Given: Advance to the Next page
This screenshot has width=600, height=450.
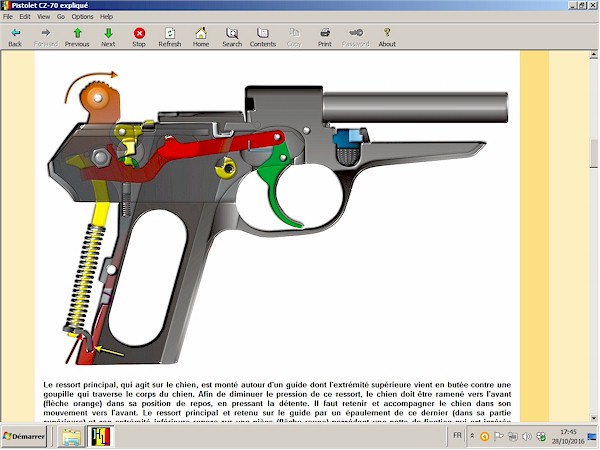Looking at the screenshot, I should [108, 37].
